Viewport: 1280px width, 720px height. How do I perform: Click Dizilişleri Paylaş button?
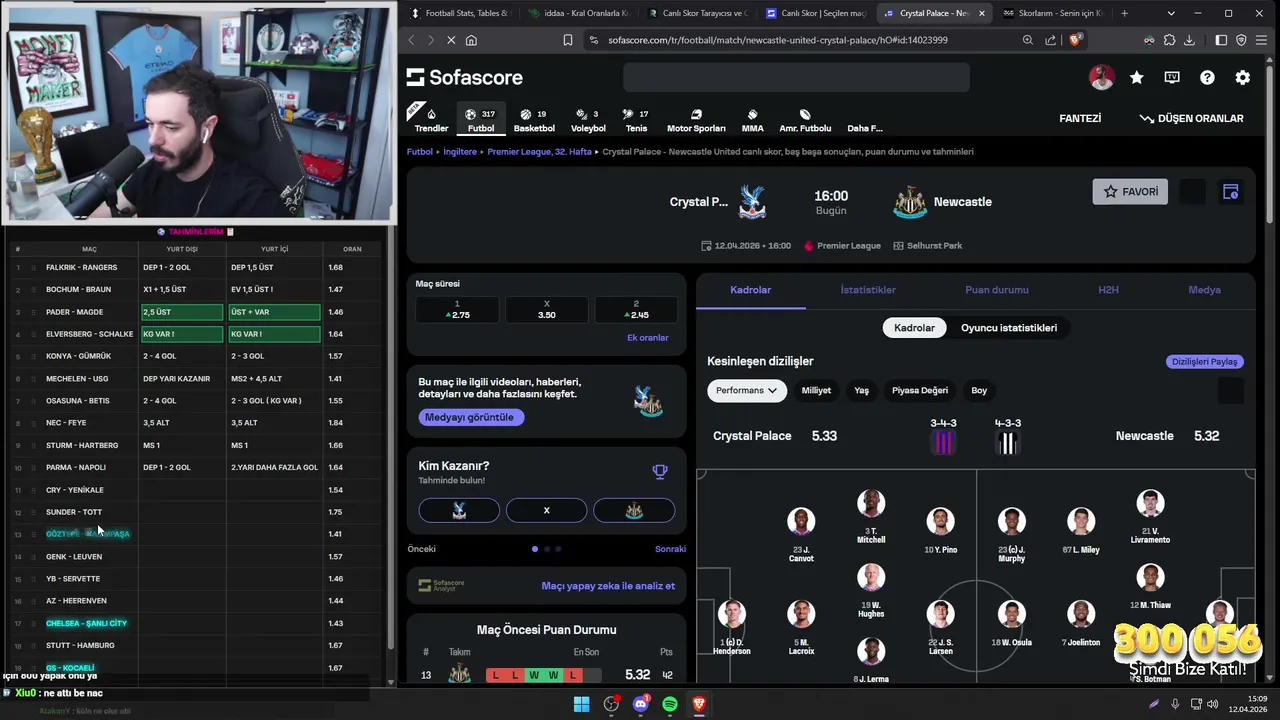click(1204, 362)
